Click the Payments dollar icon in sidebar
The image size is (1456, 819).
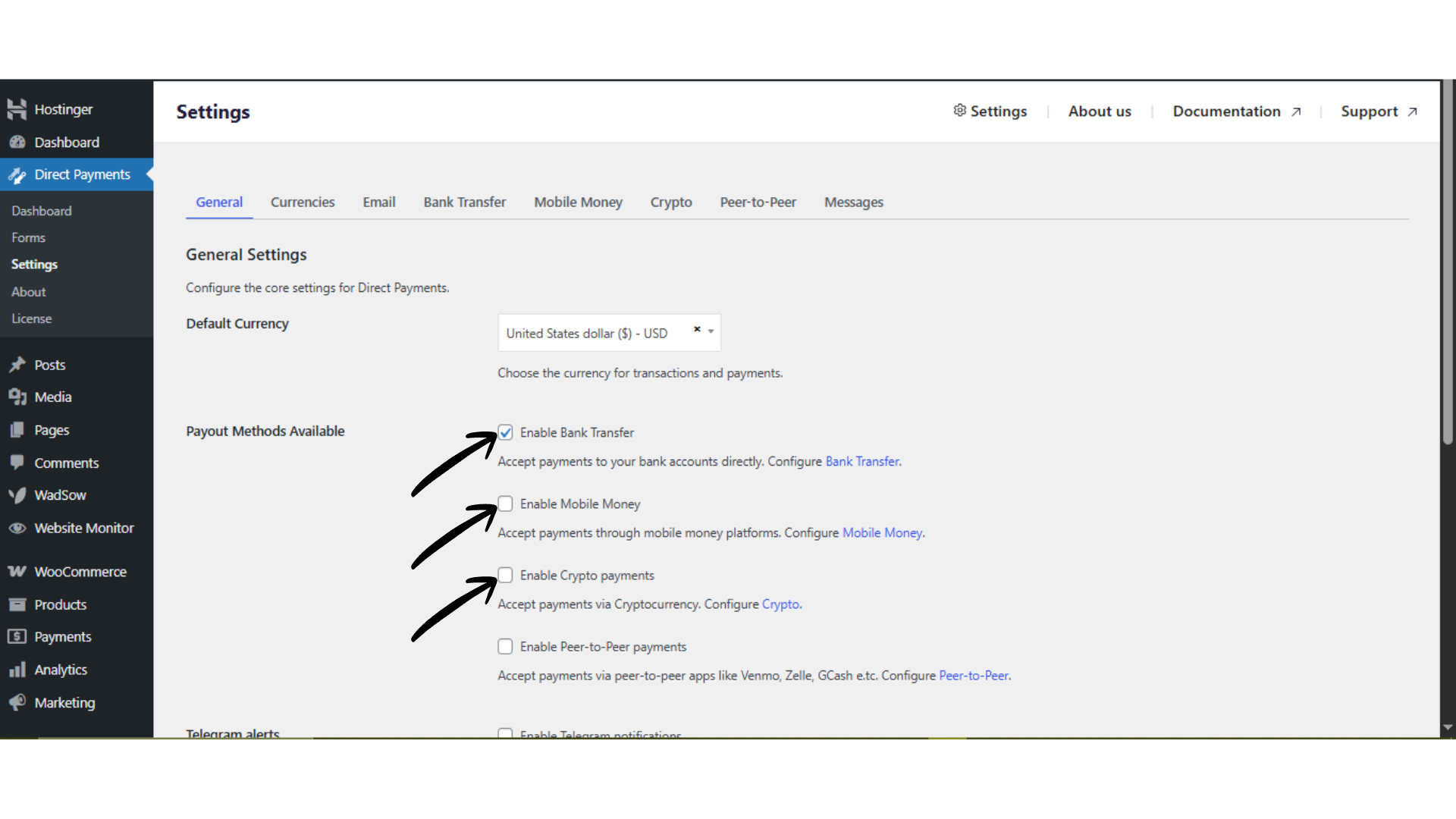17,637
